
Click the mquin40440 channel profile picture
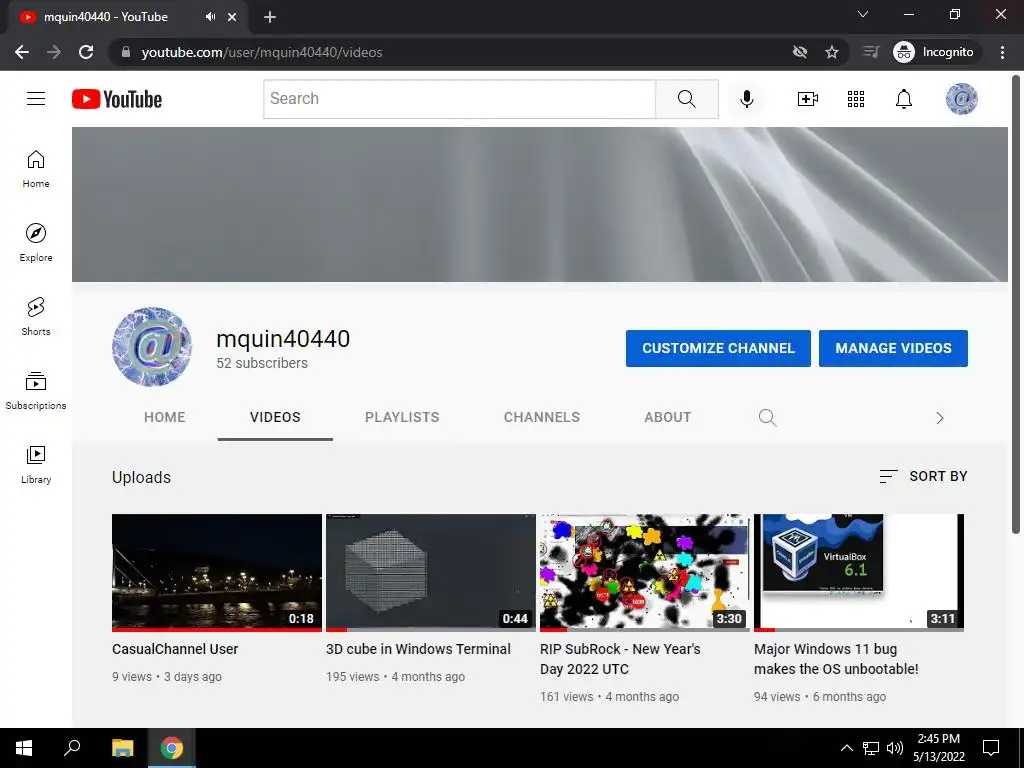pyautogui.click(x=152, y=347)
